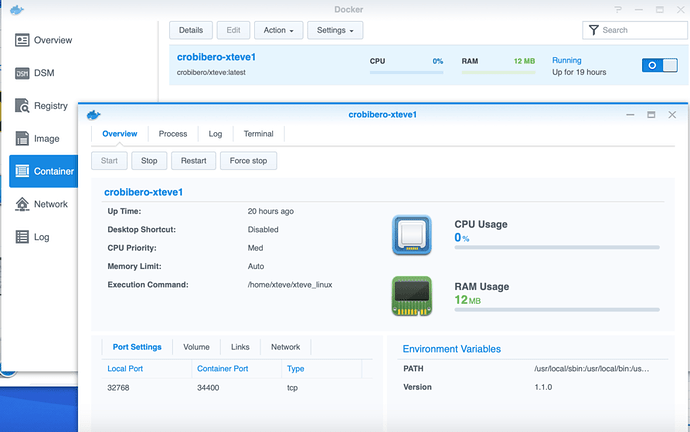Open the Links tab
690x432 pixels.
(x=240, y=347)
